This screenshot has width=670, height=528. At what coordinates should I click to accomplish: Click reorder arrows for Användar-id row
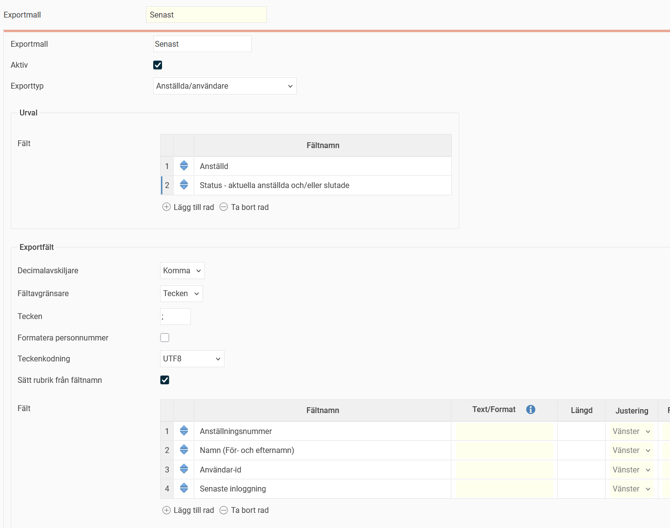click(x=184, y=469)
